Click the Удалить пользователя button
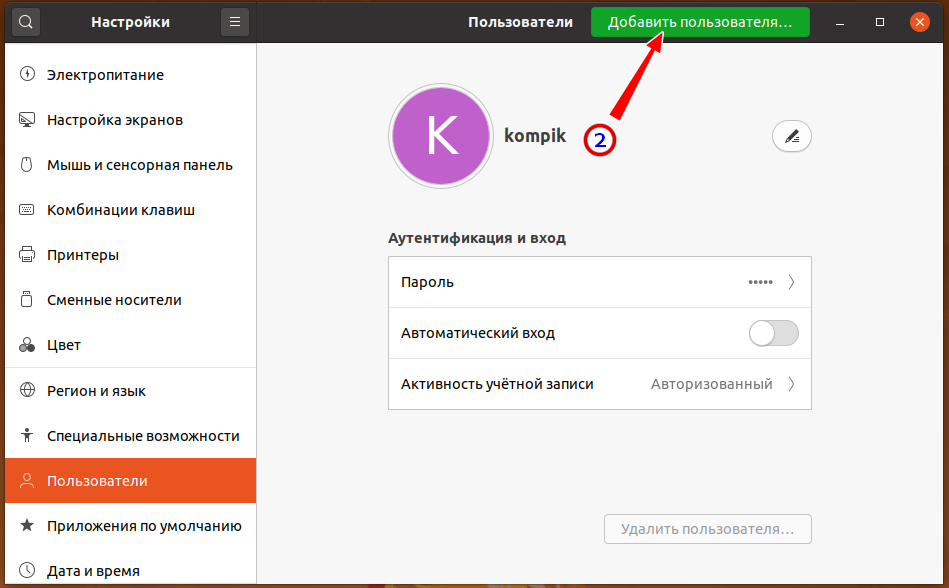949x588 pixels. tap(707, 529)
